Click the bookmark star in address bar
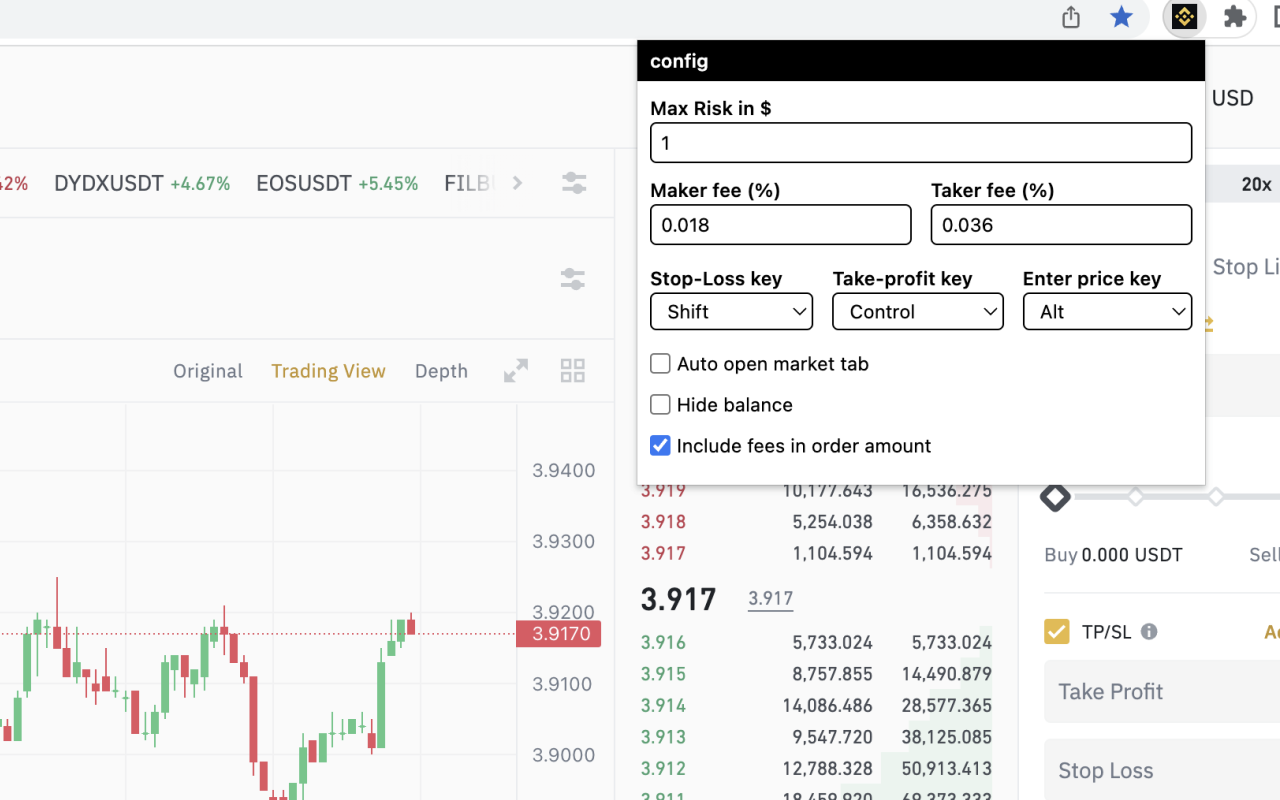Viewport: 1280px width, 800px height. point(1122,17)
